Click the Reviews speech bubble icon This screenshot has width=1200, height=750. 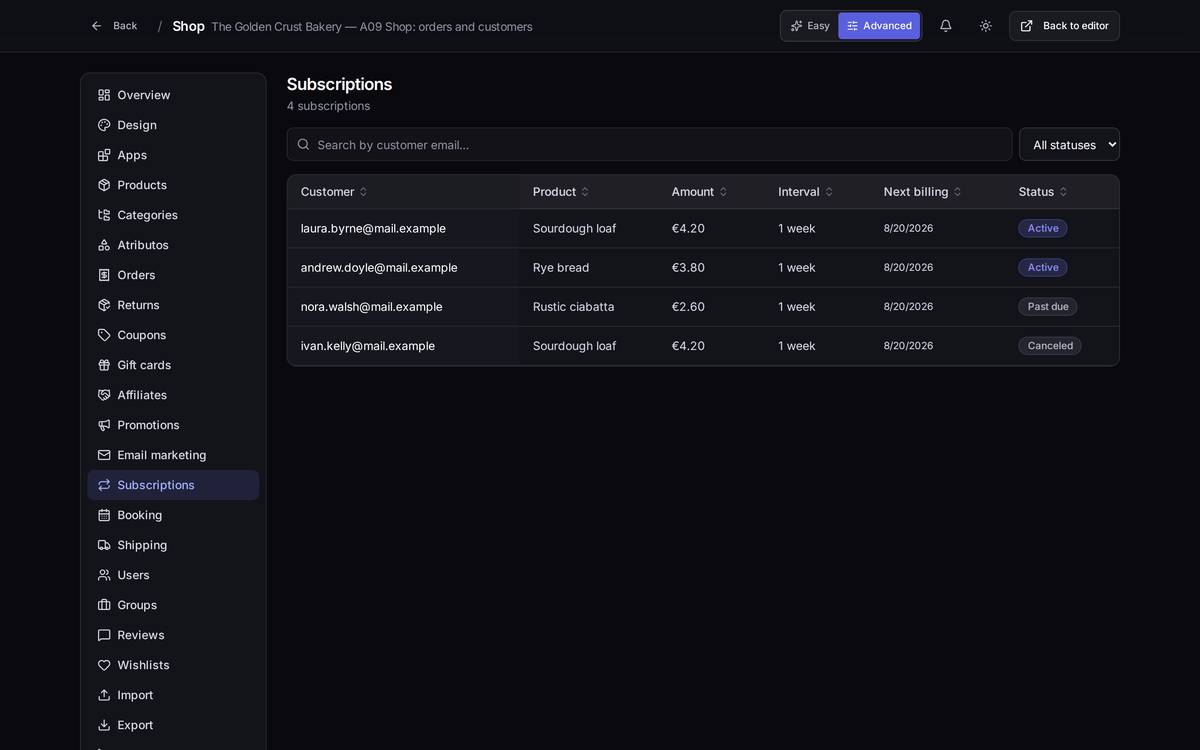tap(104, 635)
